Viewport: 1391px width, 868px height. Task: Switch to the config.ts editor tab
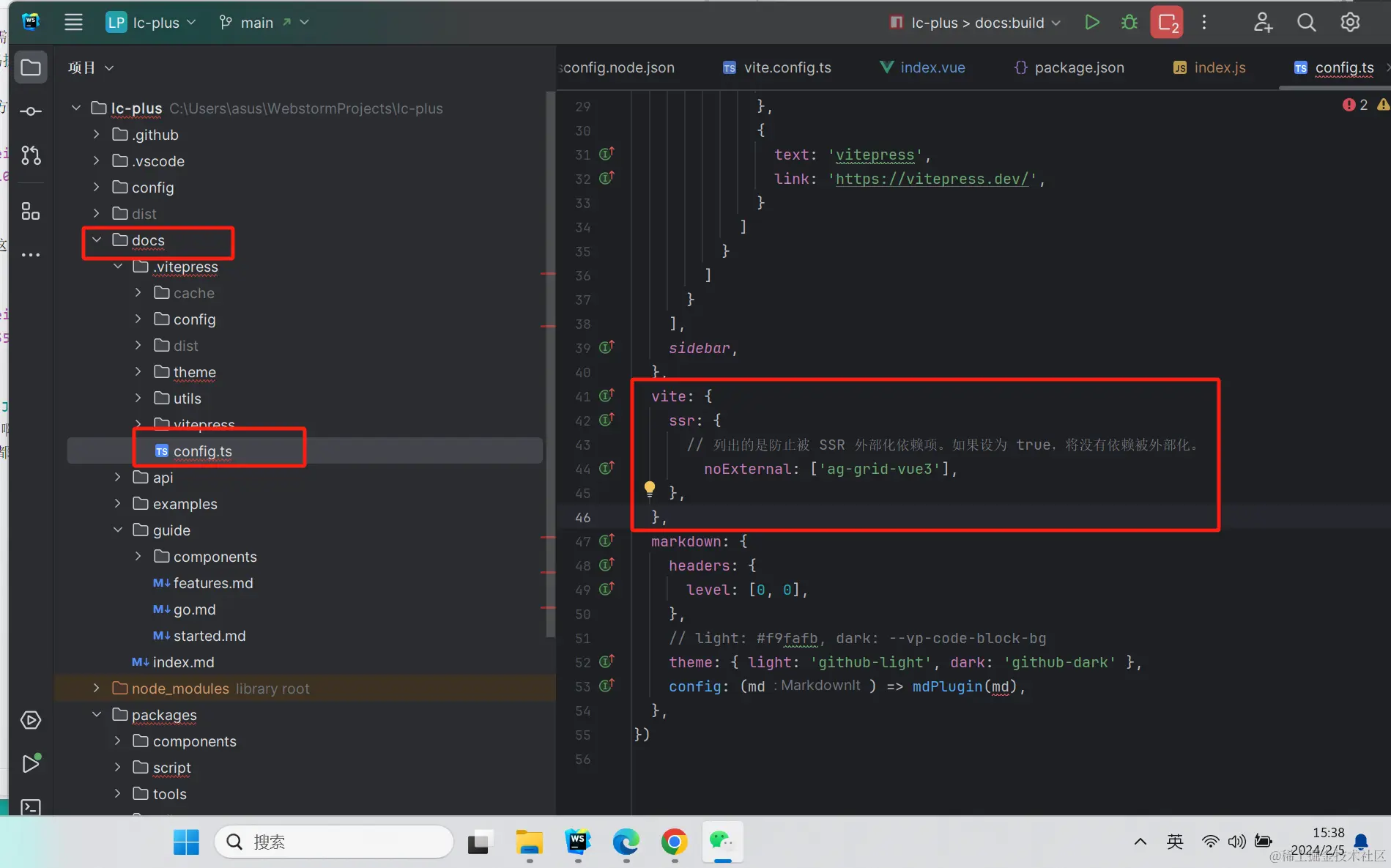pos(1335,67)
